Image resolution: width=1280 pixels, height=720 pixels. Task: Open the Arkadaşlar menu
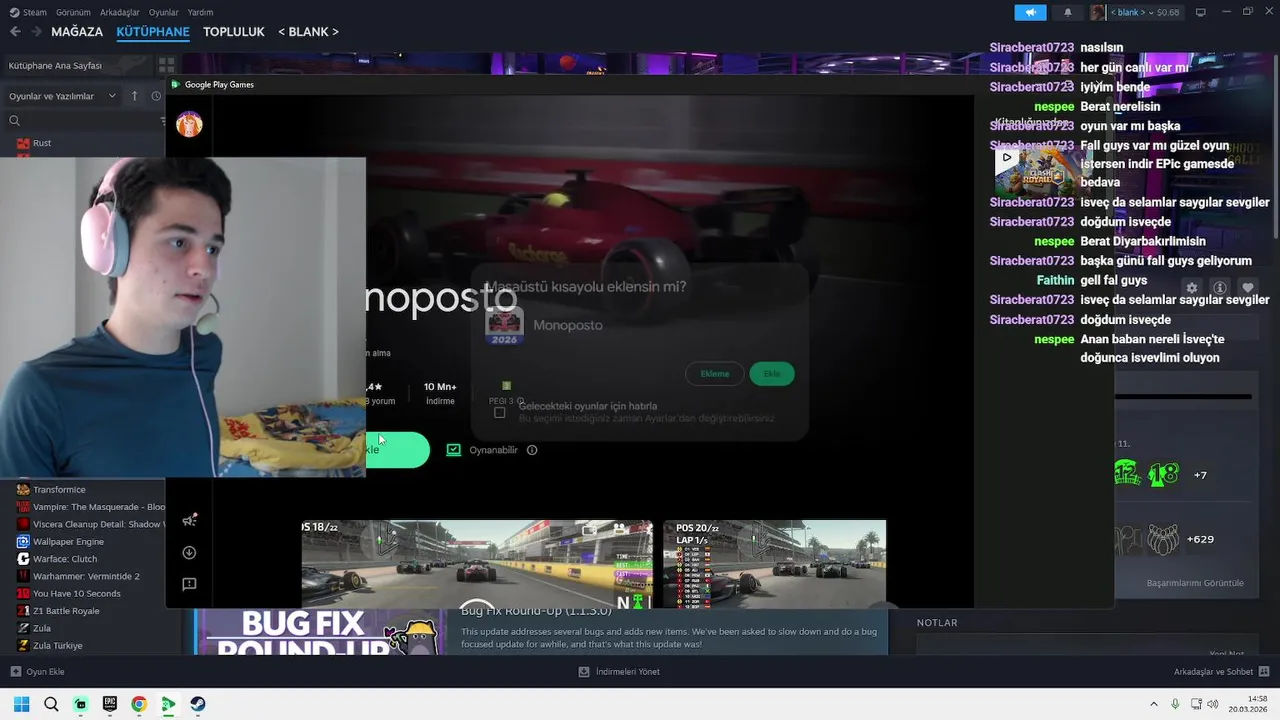pos(120,12)
